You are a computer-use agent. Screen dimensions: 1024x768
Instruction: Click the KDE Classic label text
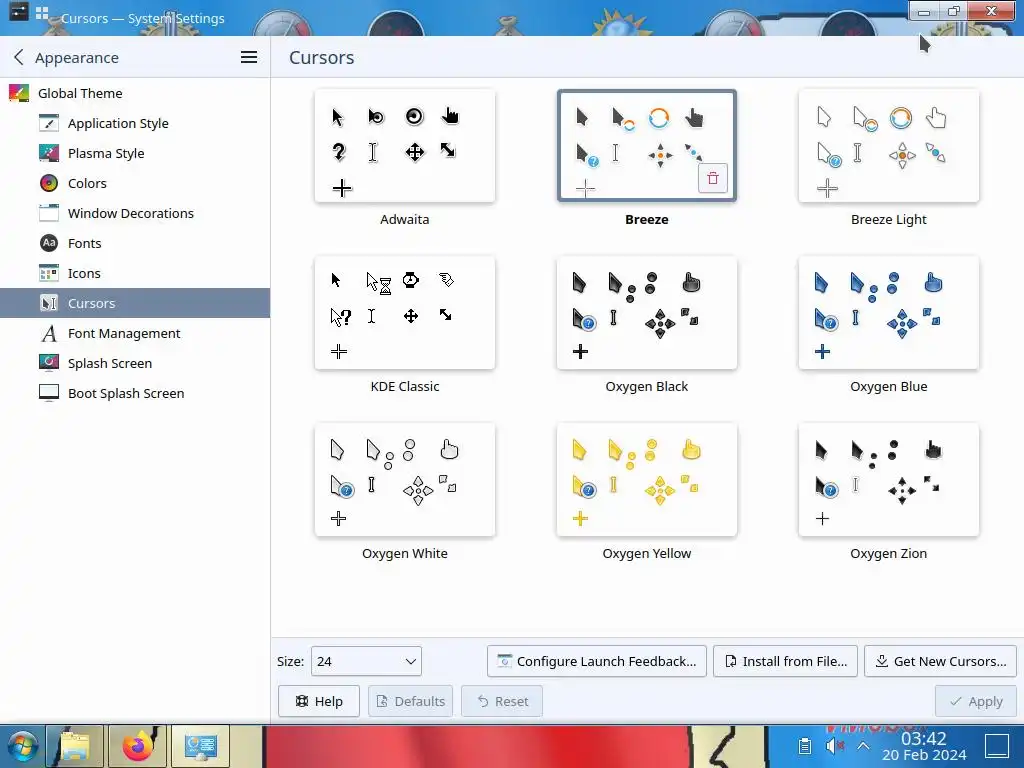pyautogui.click(x=405, y=387)
